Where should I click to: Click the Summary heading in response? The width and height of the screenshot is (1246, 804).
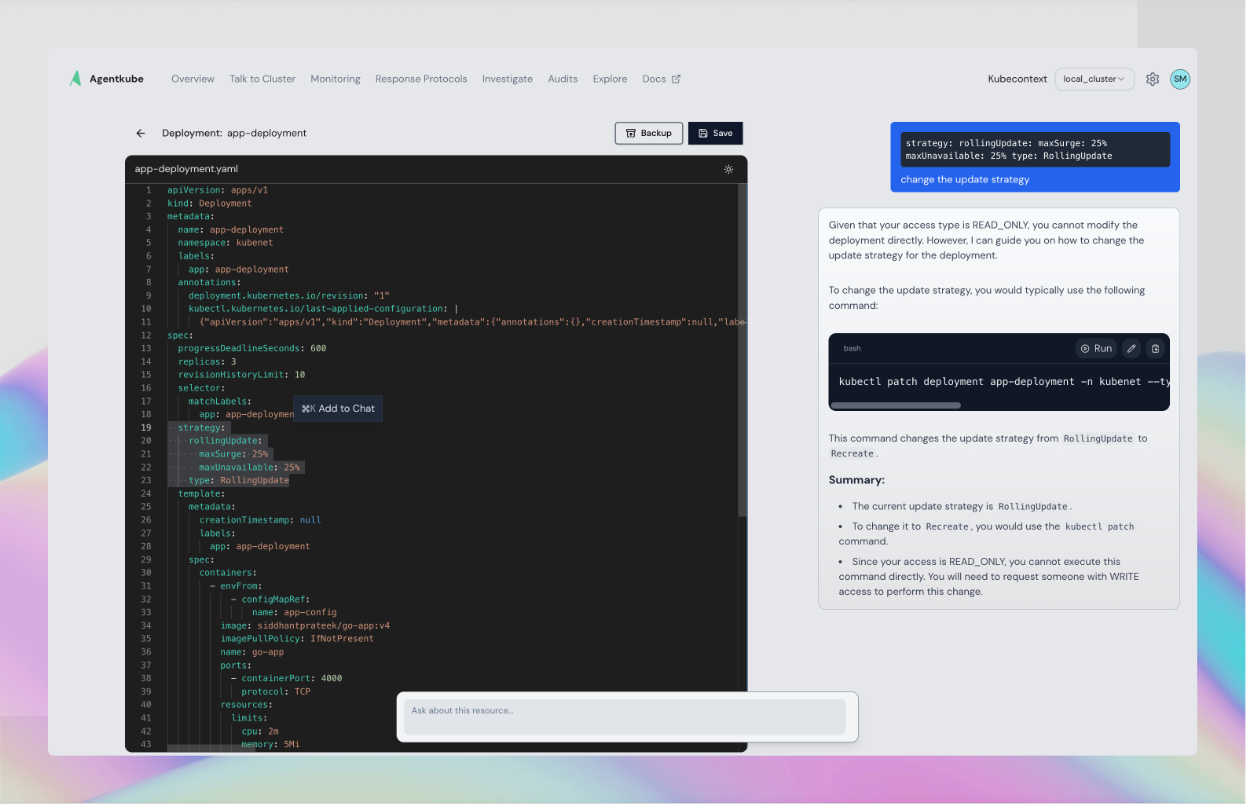[857, 480]
